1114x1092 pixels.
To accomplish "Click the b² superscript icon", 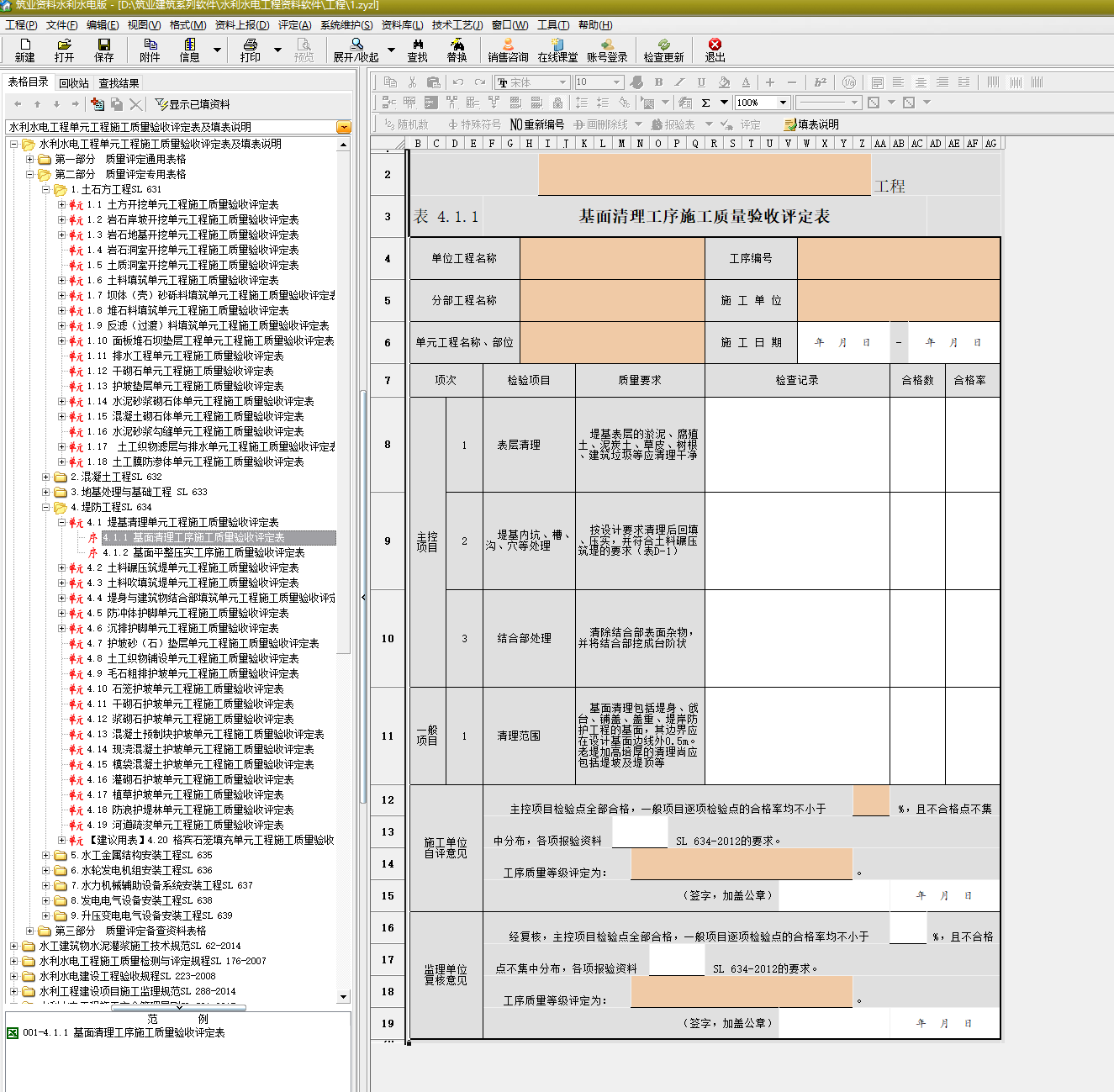I will pos(821,82).
